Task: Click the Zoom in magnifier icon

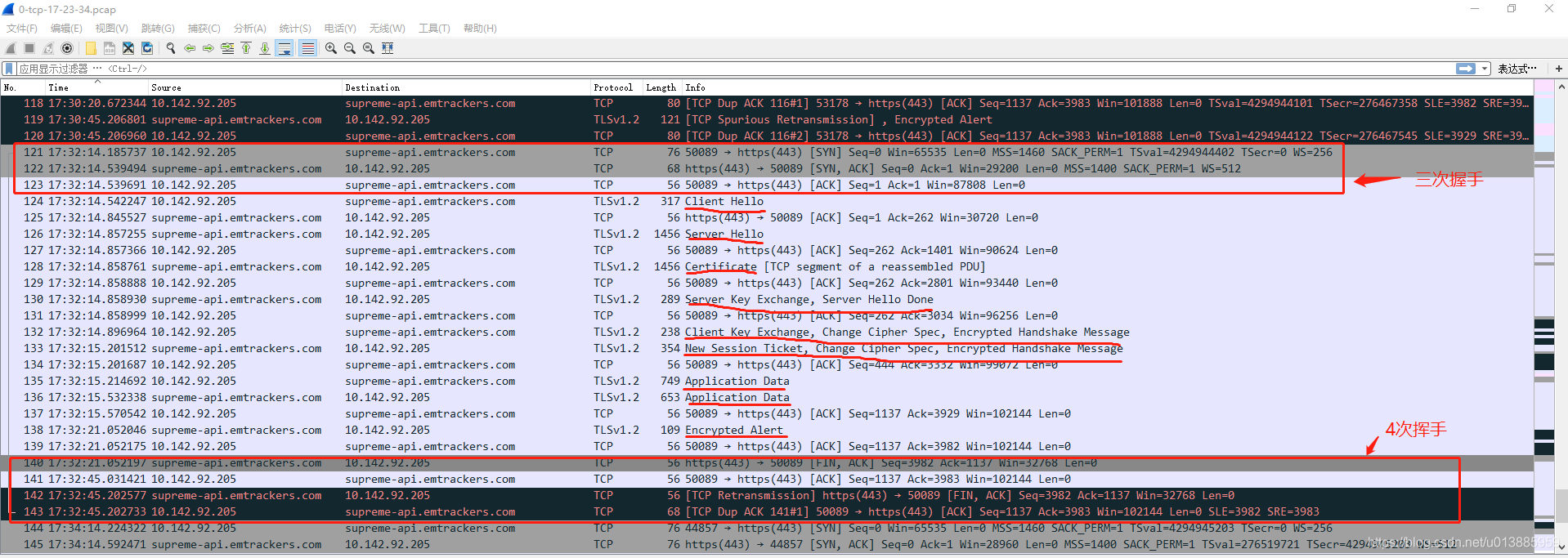Action: pyautogui.click(x=331, y=48)
